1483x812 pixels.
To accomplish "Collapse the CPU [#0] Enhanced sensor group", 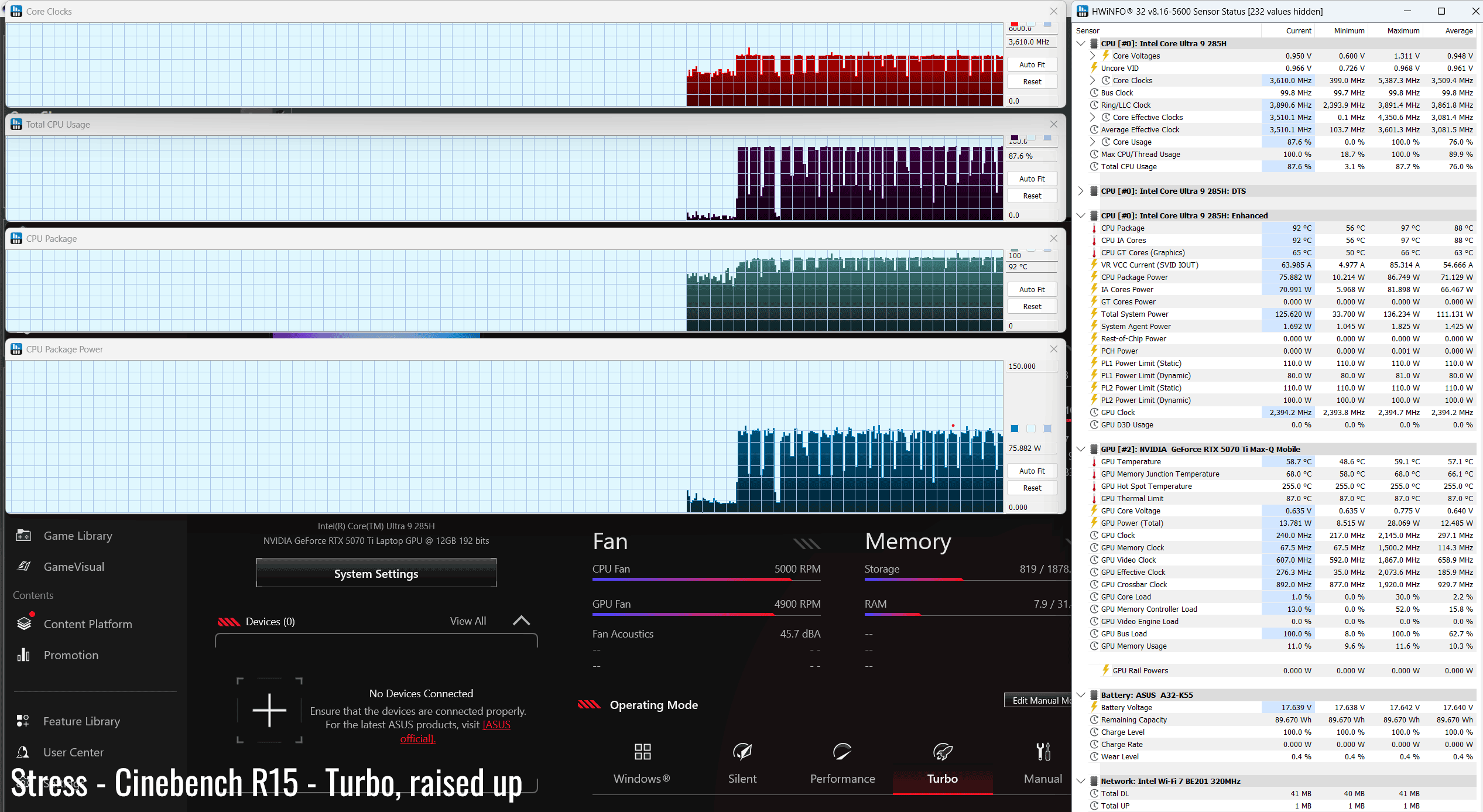I will (x=1081, y=215).
